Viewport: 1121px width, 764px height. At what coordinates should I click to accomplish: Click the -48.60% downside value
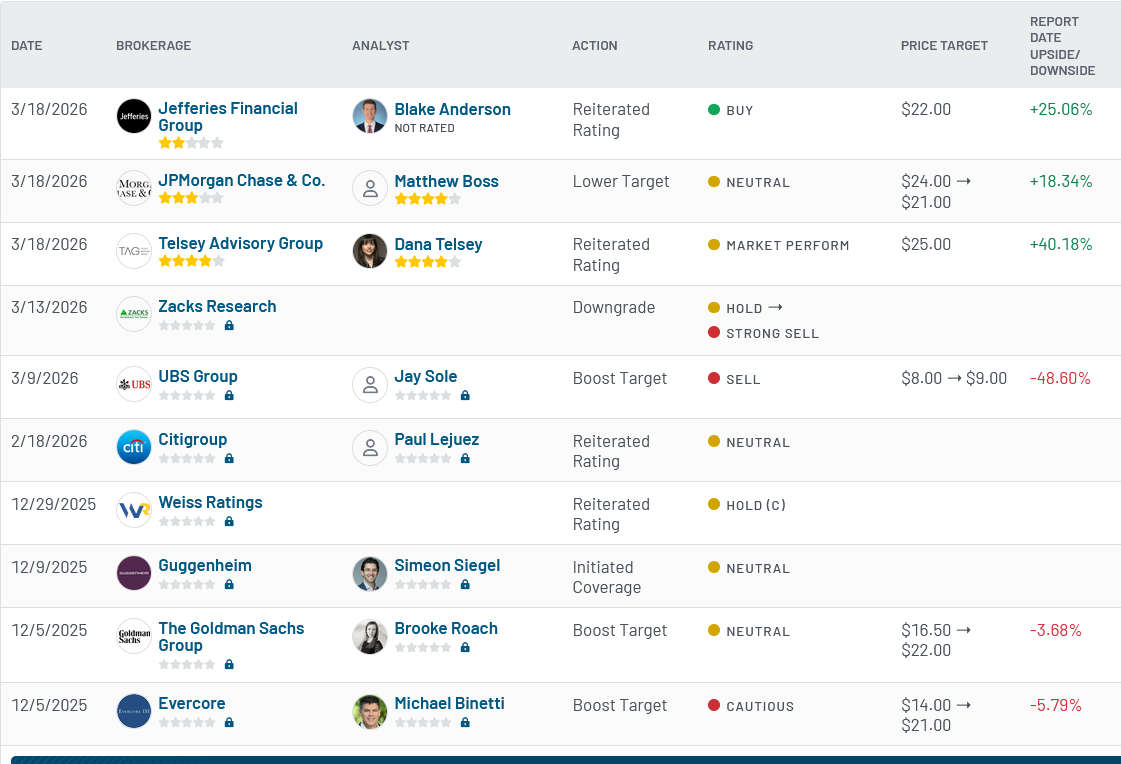[1060, 378]
